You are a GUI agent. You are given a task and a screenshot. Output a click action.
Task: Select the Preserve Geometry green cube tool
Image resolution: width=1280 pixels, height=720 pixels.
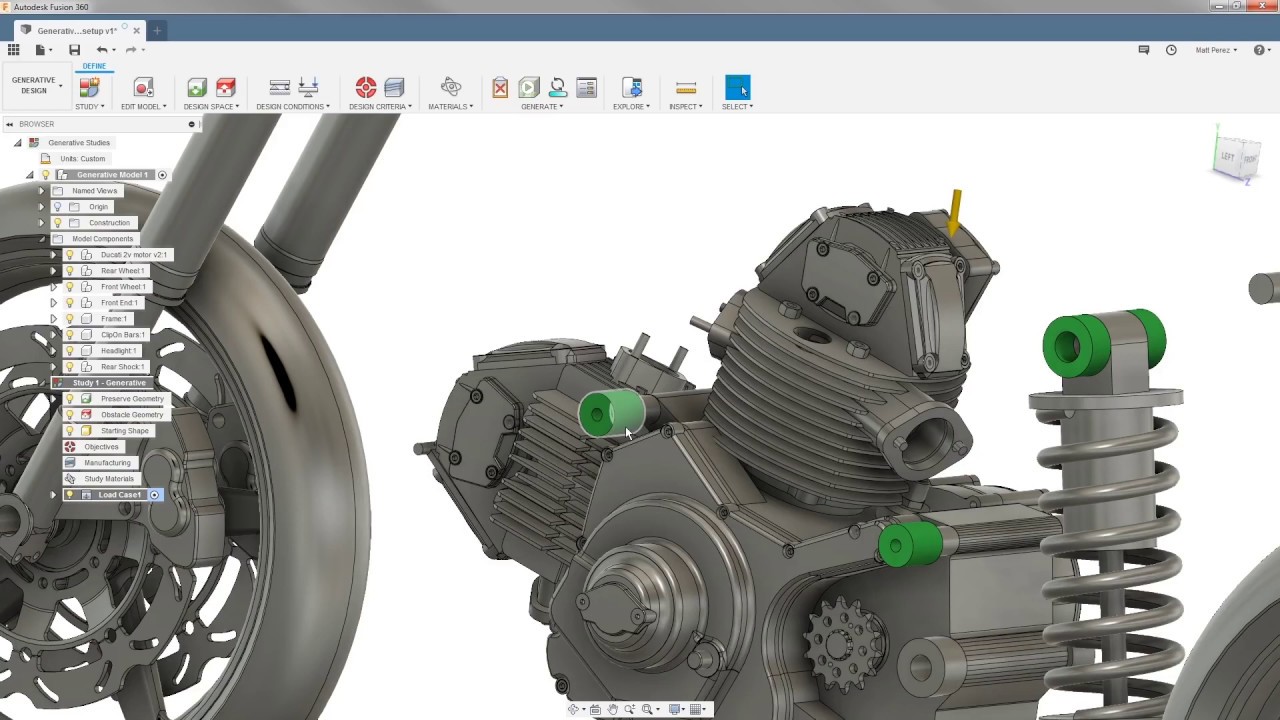197,88
